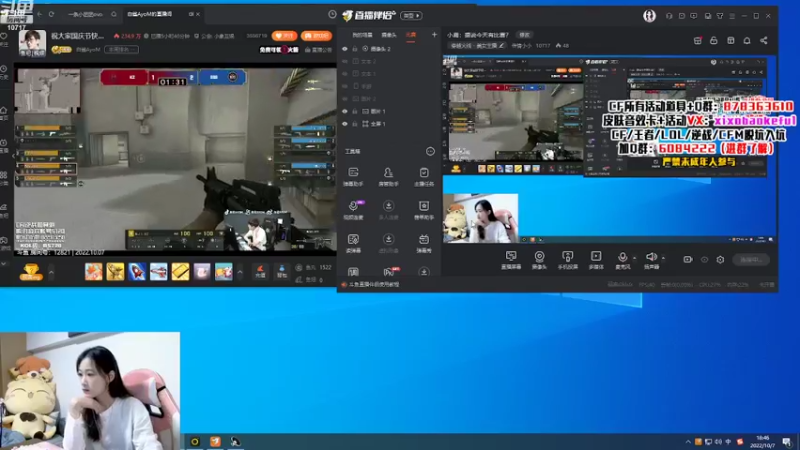Open 视频连麦 microphone tool
This screenshot has height=450, width=800.
(353, 210)
